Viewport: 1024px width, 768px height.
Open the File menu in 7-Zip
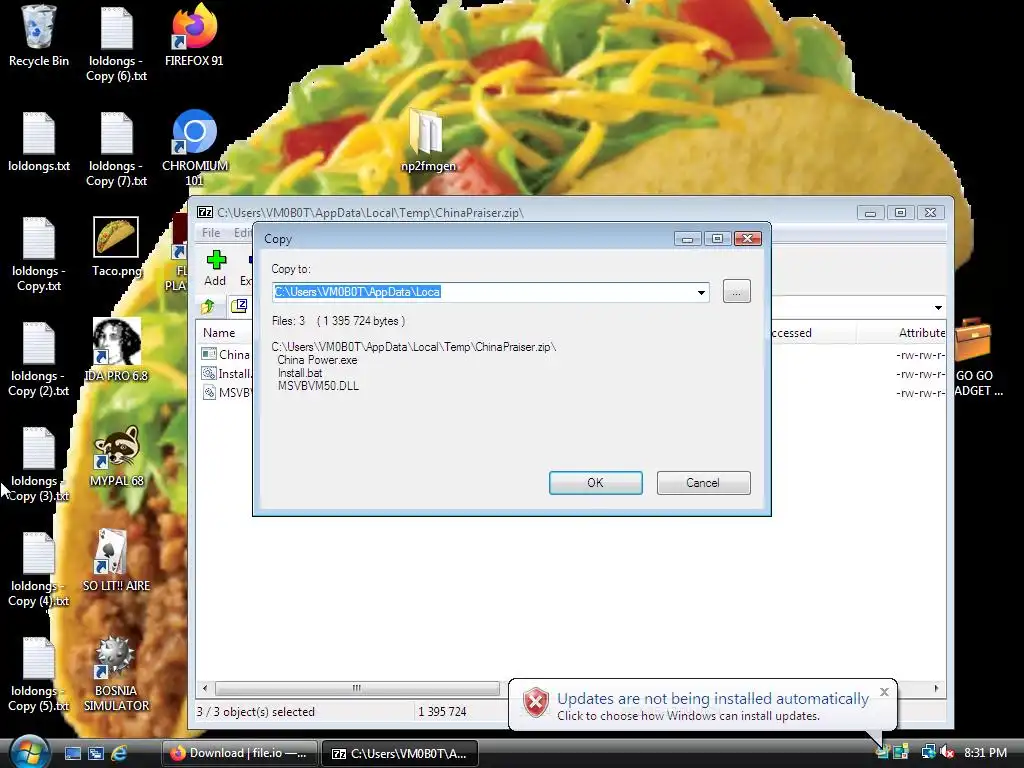(210, 232)
